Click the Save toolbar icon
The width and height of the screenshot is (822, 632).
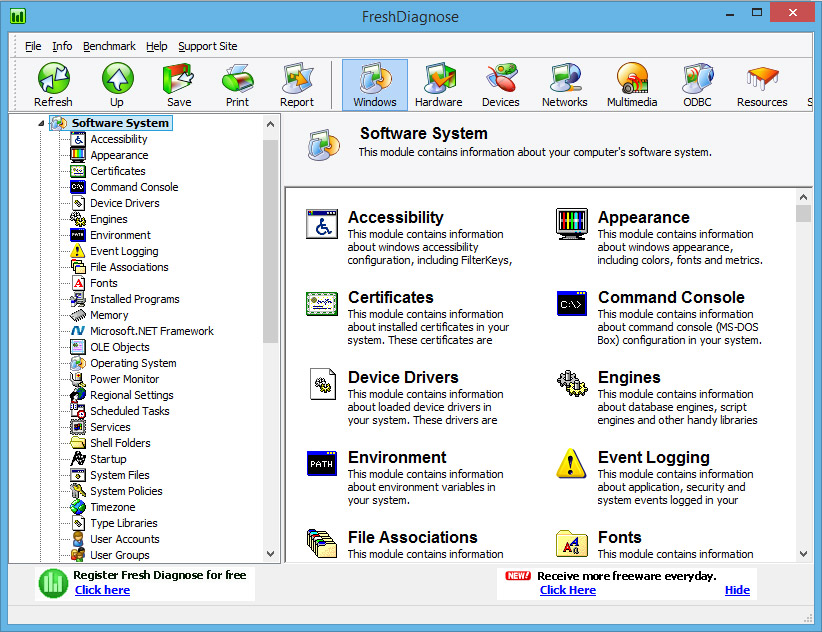179,79
